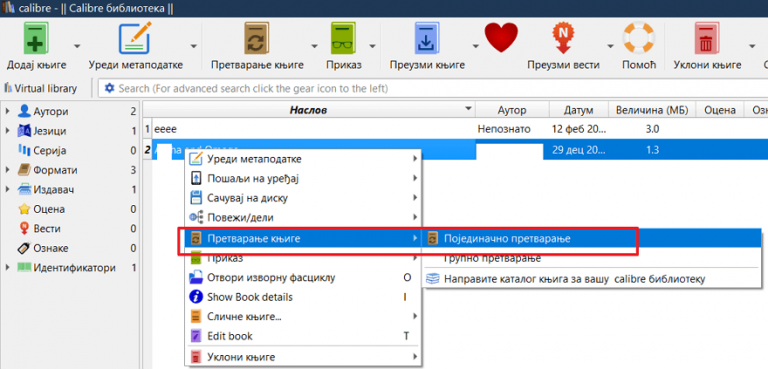Expand the Аутори tree node

(x=7, y=112)
